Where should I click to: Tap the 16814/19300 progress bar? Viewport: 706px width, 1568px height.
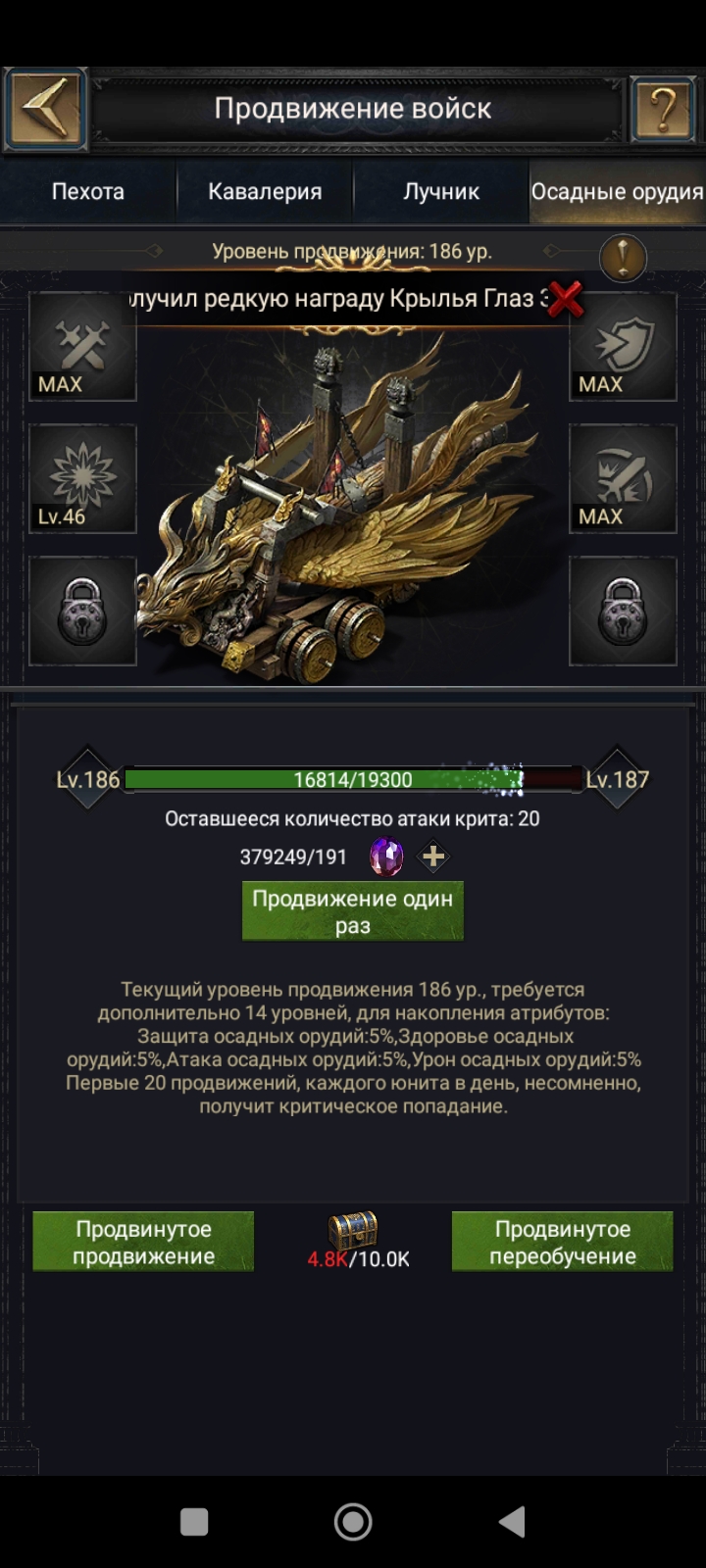353,780
